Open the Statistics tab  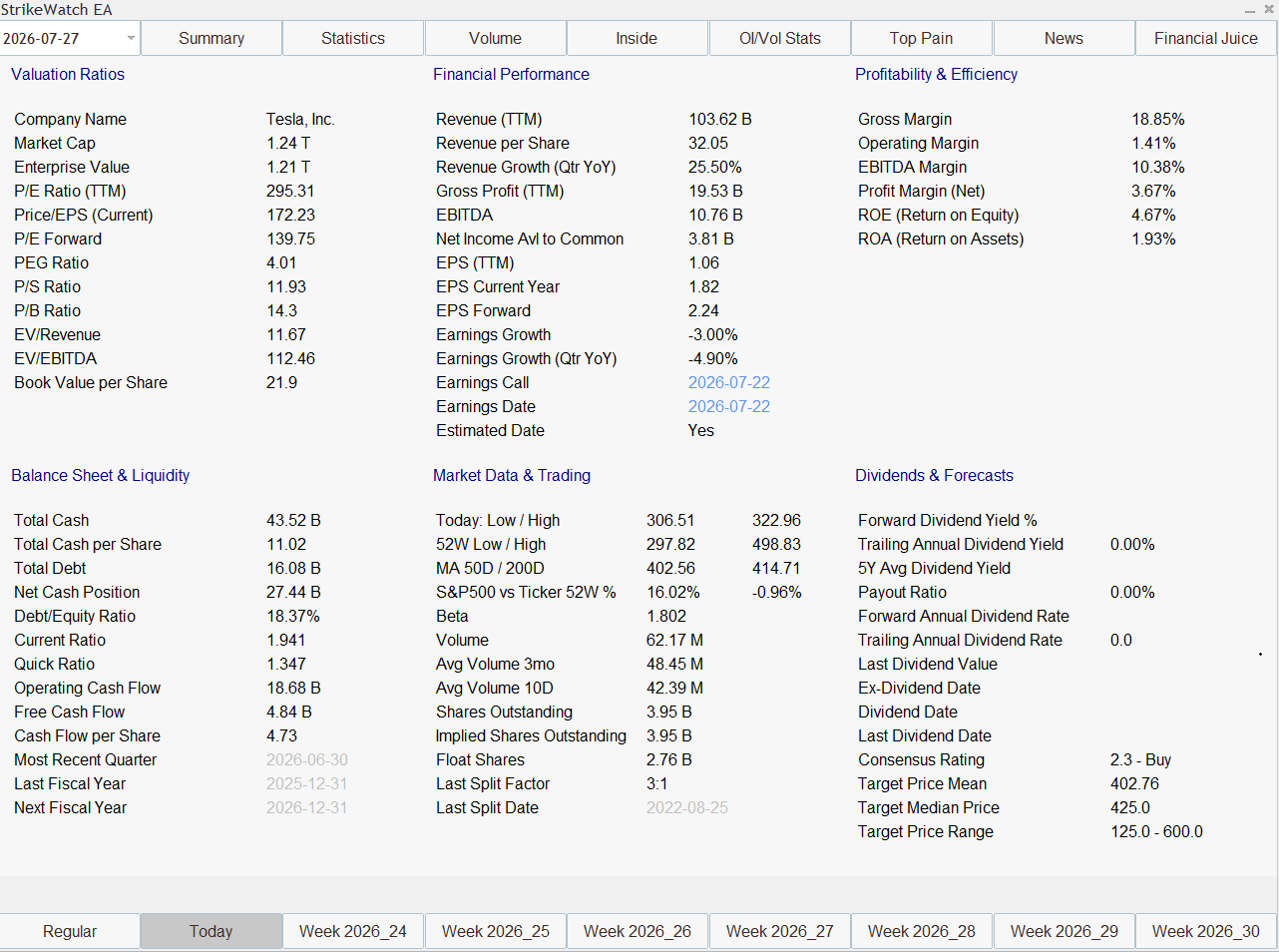pos(353,39)
